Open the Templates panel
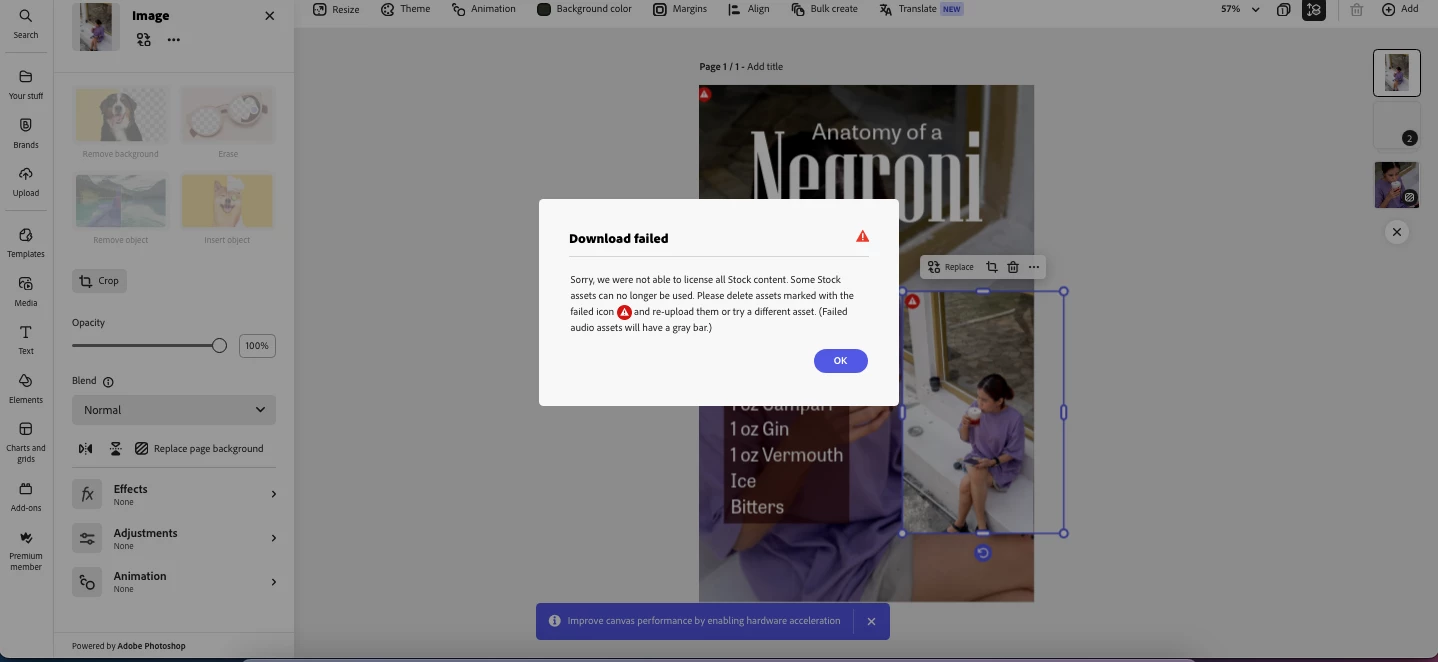This screenshot has height=662, width=1438. point(26,243)
